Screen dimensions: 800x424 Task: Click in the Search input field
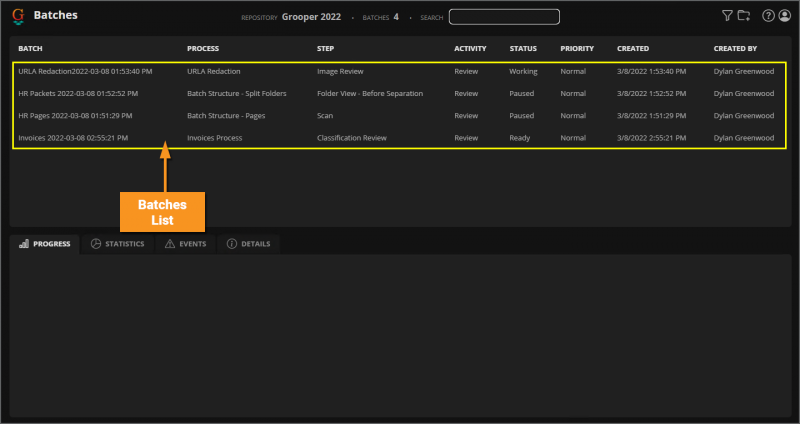coord(504,17)
